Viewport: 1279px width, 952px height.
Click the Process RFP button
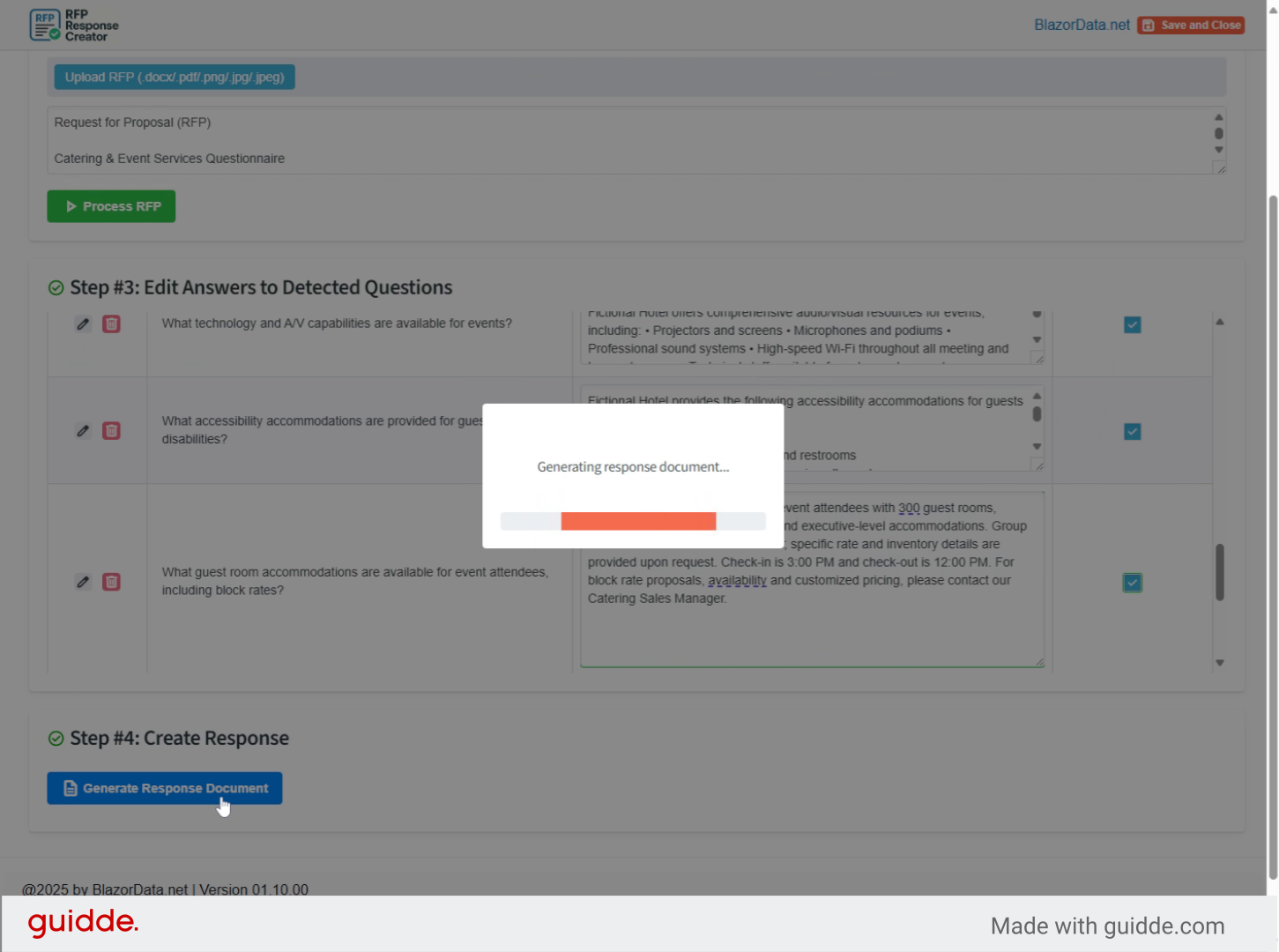[111, 206]
